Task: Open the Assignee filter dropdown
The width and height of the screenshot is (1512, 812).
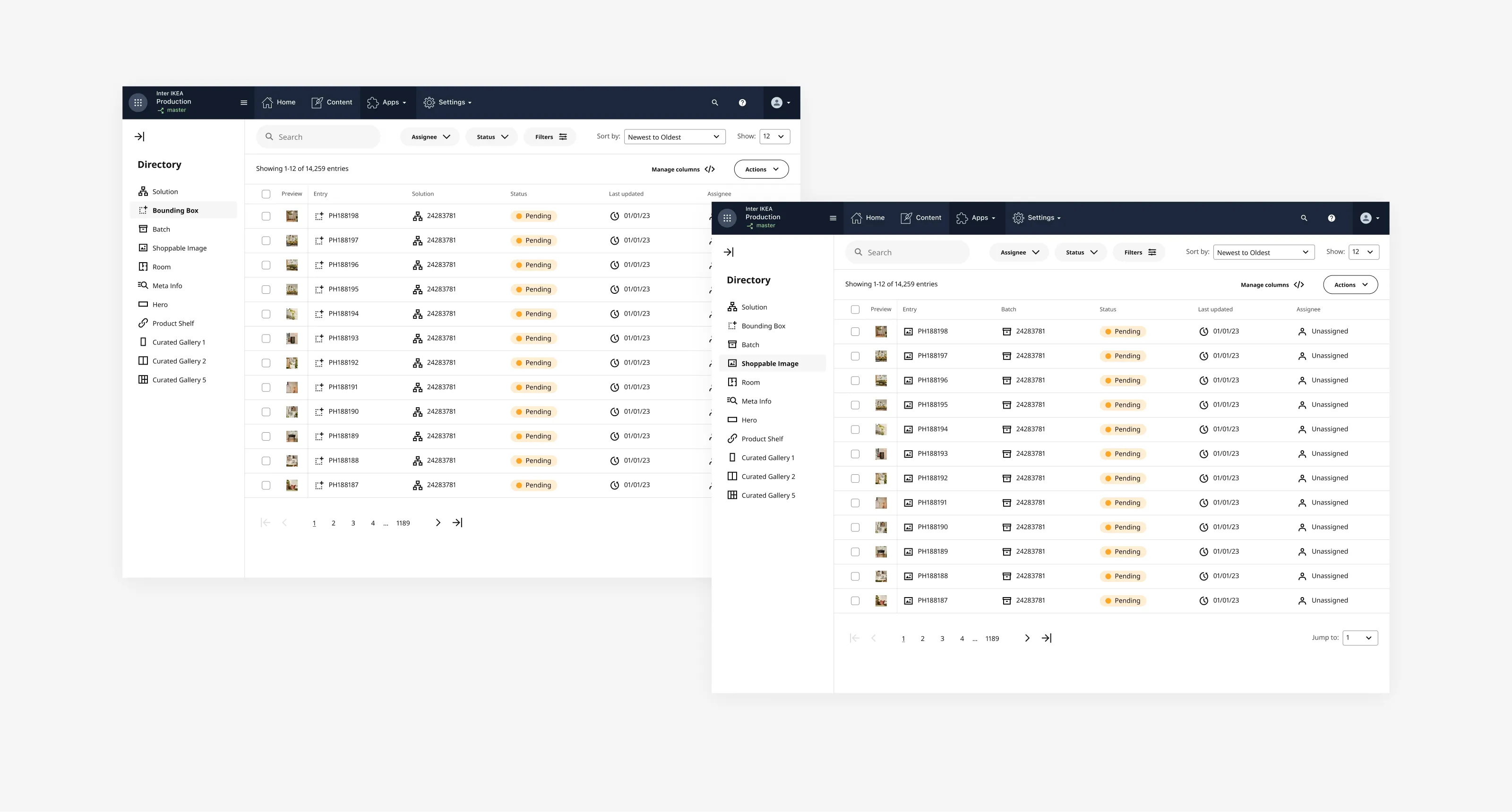Action: tap(1019, 252)
